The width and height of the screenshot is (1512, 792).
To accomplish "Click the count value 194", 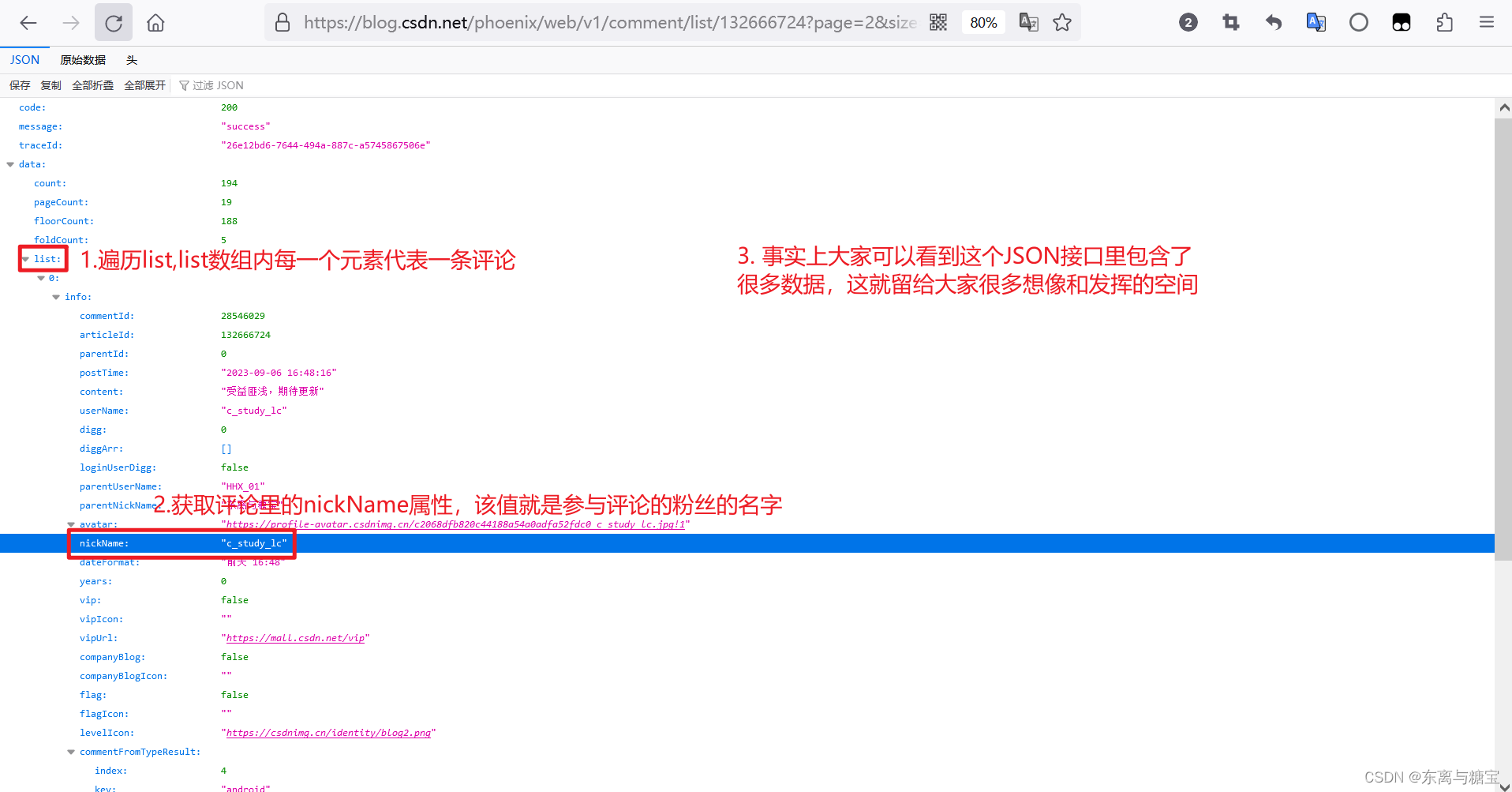I will point(229,183).
